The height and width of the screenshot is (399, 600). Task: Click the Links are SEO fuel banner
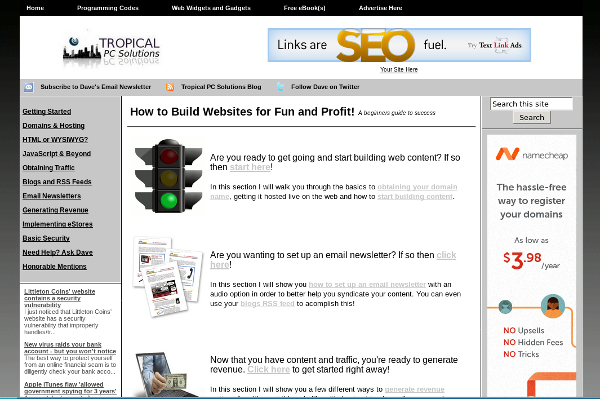click(399, 45)
